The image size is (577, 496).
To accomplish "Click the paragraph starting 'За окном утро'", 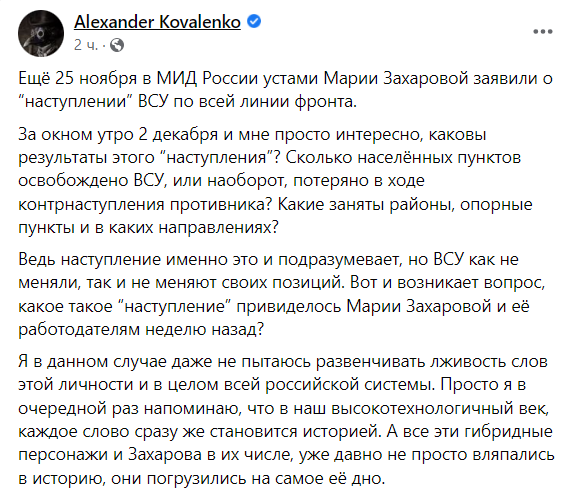I will [275, 181].
